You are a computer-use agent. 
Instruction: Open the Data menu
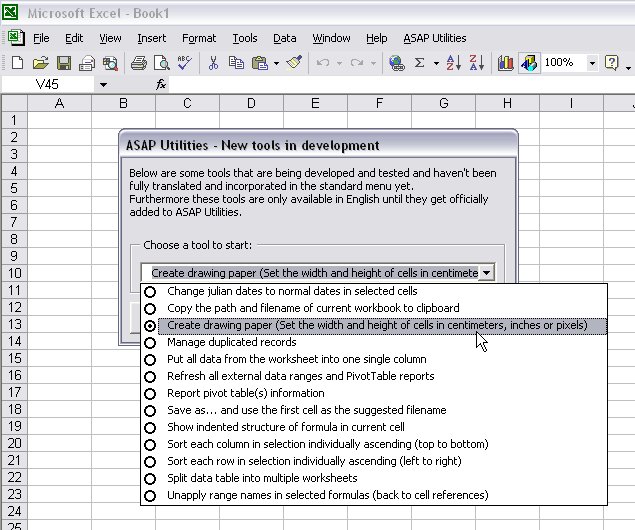284,38
